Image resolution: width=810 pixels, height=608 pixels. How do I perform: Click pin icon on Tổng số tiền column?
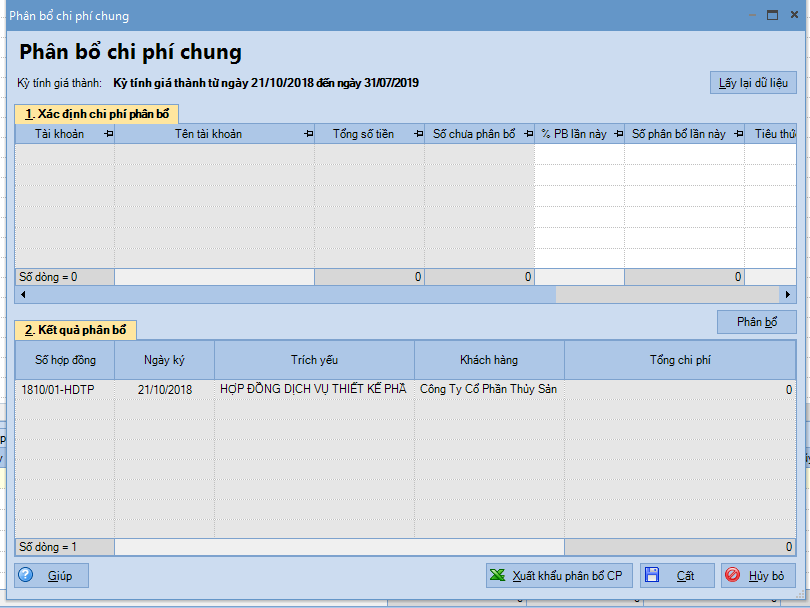click(417, 134)
